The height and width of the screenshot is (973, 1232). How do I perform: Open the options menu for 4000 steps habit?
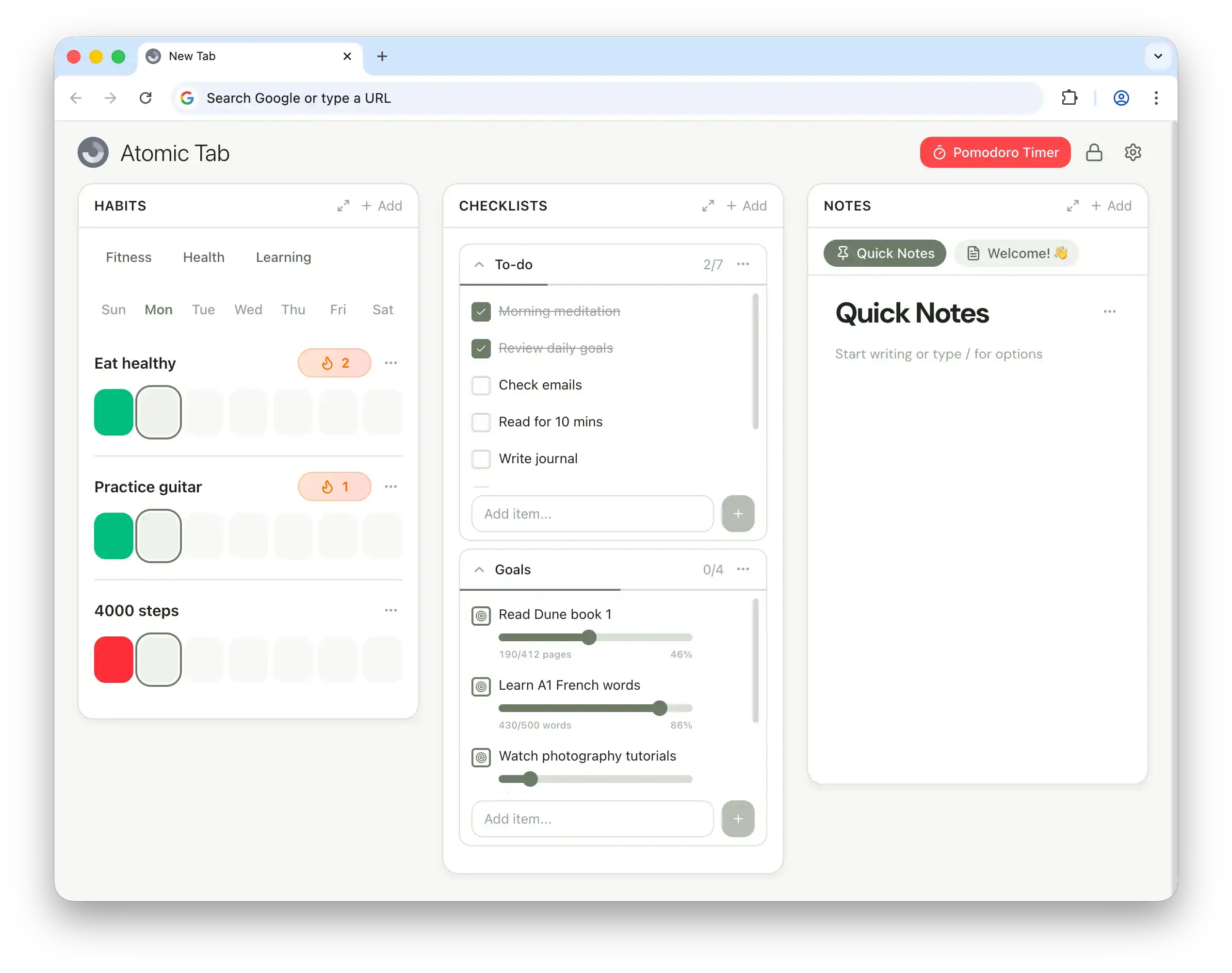[x=391, y=610]
